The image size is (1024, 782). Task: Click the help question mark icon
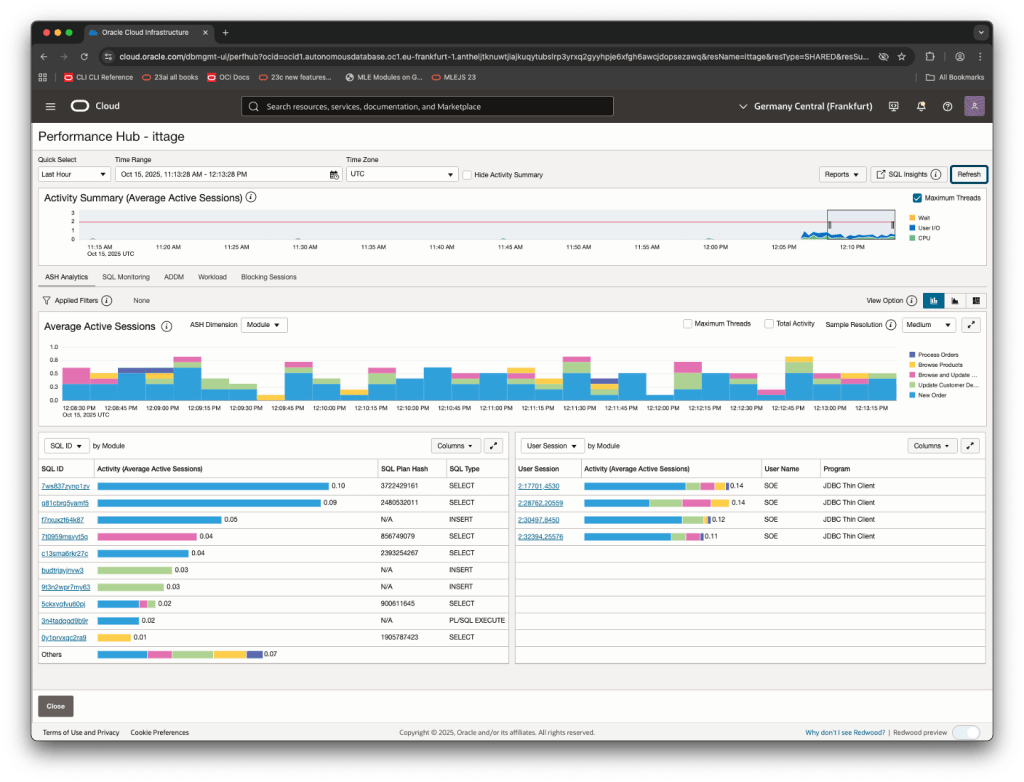tap(947, 106)
